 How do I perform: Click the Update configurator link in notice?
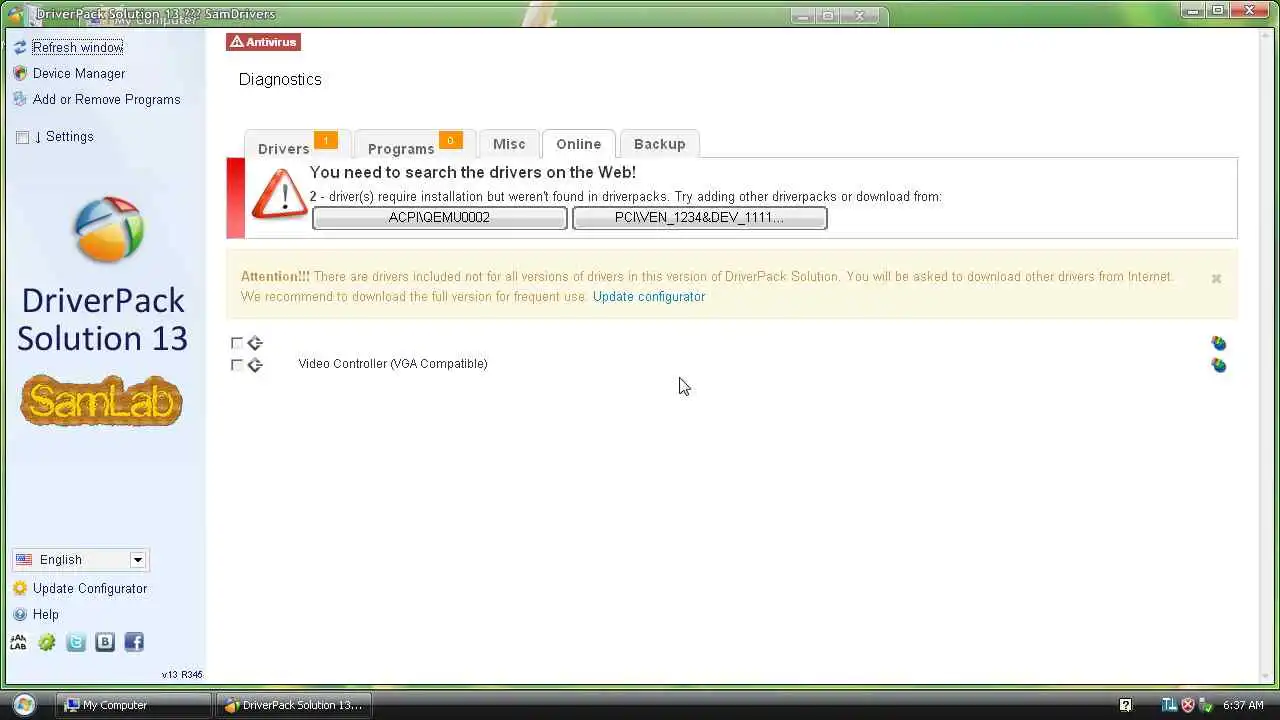tap(649, 297)
